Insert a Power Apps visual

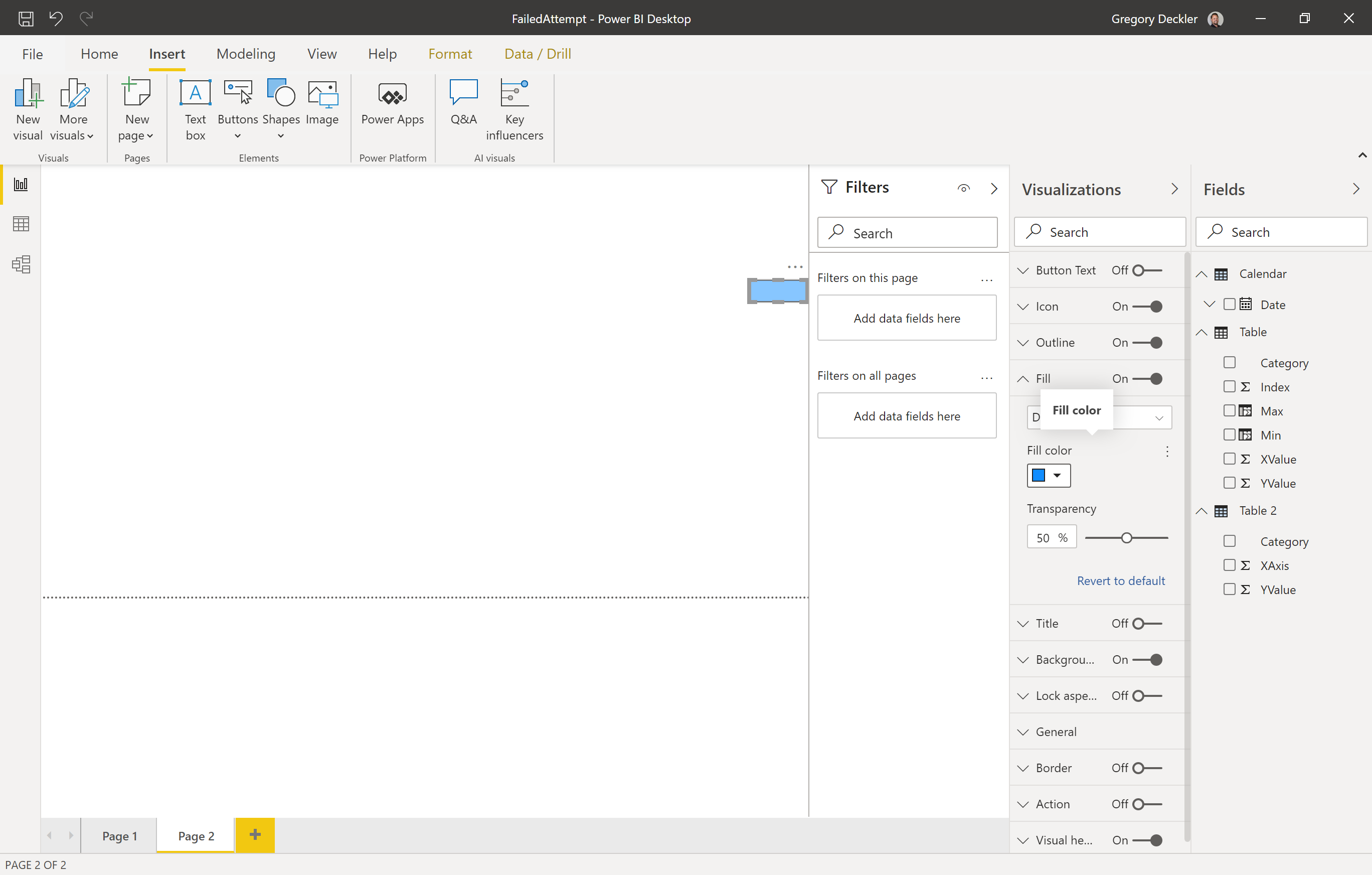[393, 103]
